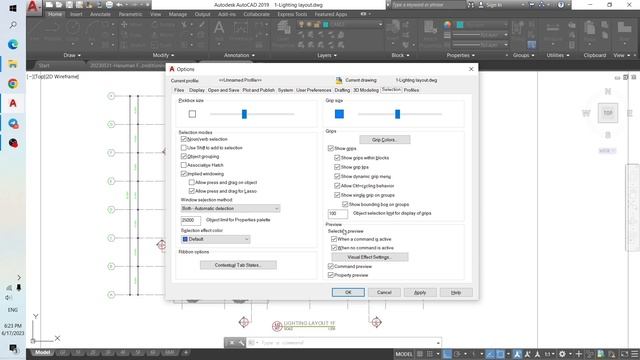This screenshot has width=640, height=360.
Task: Click the Text tool large A icon
Action: coord(219,28)
